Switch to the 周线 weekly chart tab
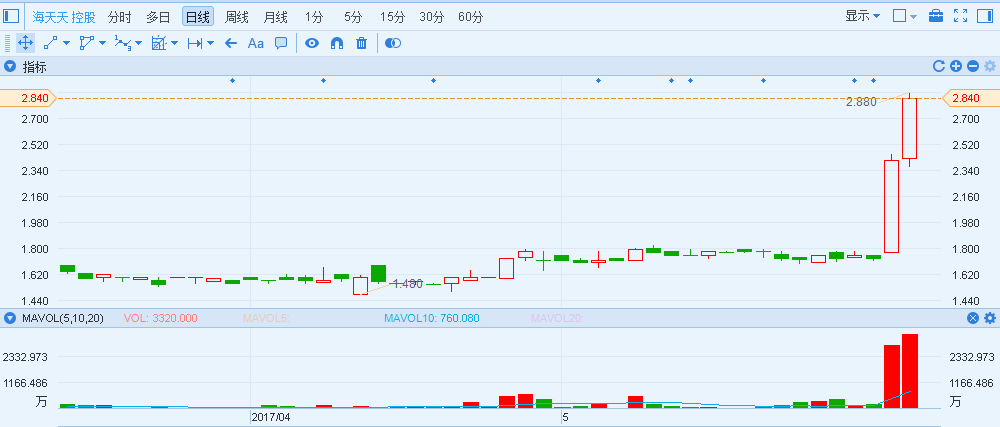Image resolution: width=1000 pixels, height=427 pixels. pyautogui.click(x=237, y=17)
